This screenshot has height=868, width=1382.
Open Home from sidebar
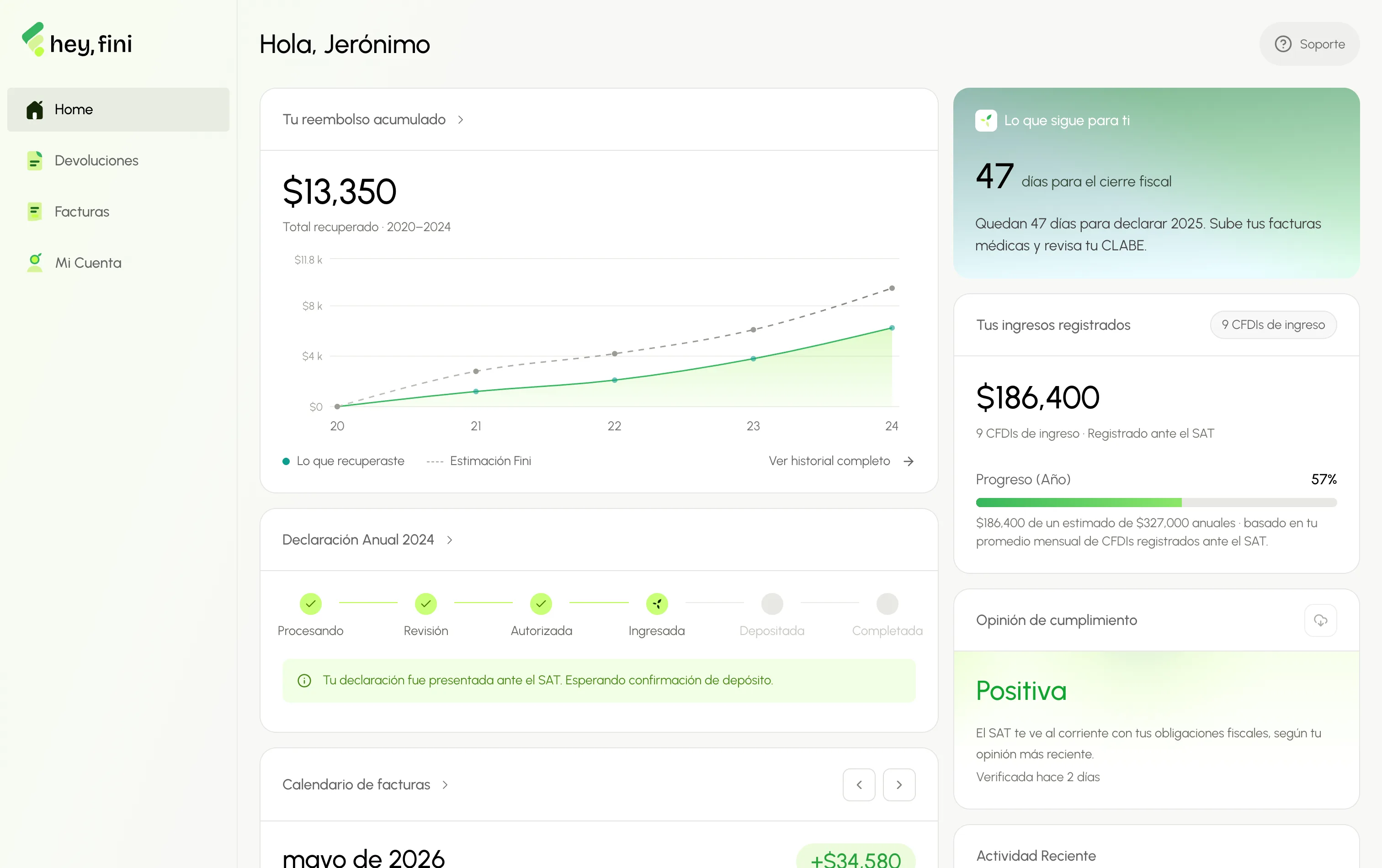118,110
